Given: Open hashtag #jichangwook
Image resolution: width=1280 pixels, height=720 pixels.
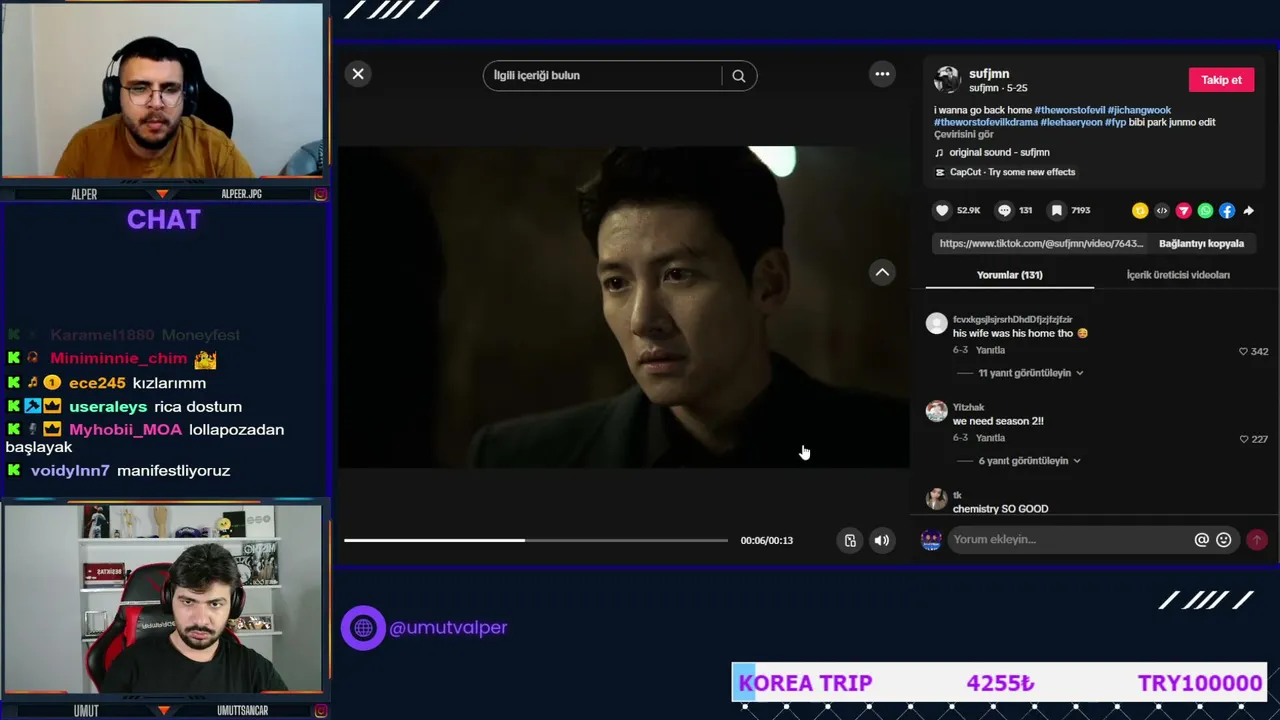Looking at the screenshot, I should pos(1139,110).
